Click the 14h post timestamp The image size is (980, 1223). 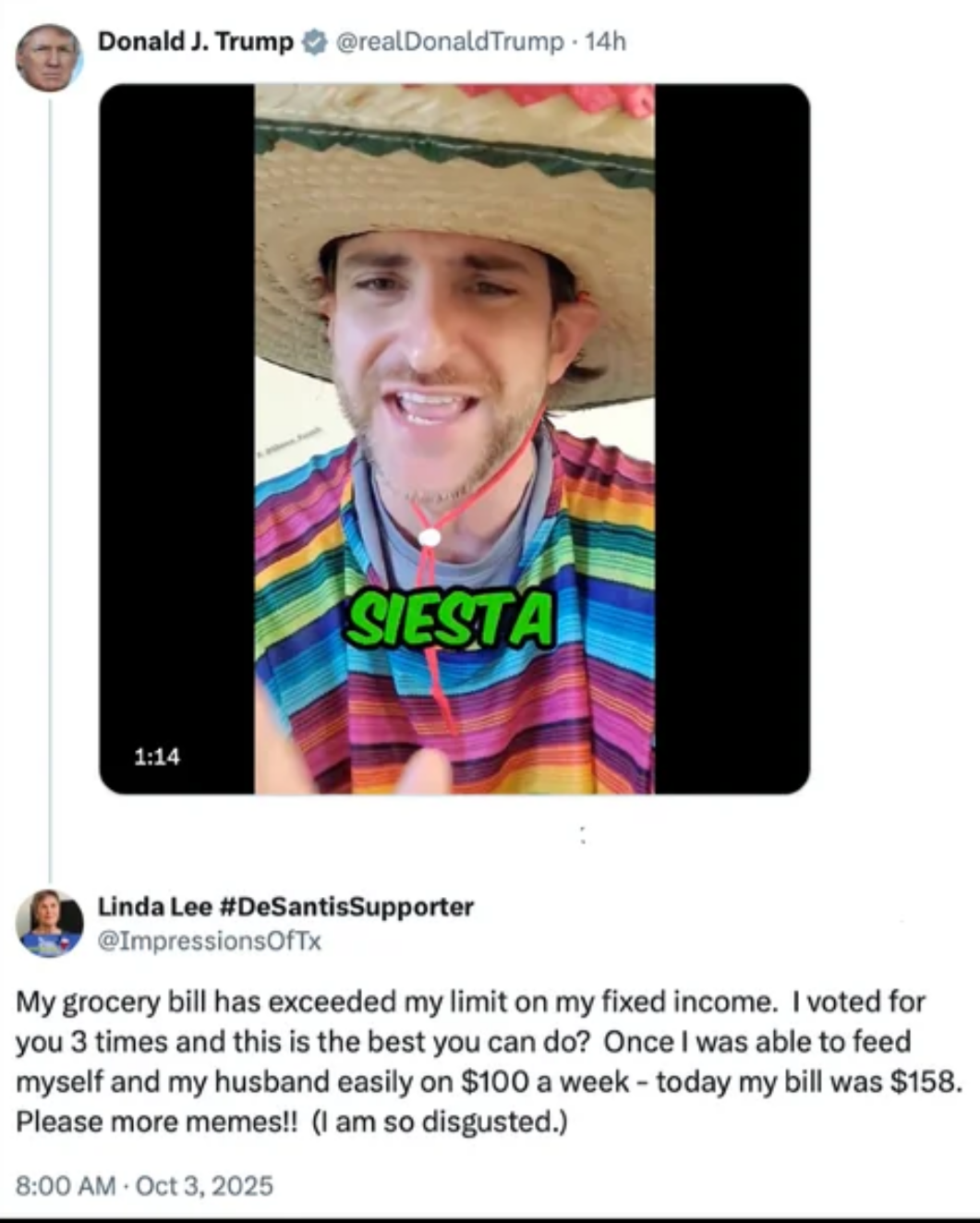coord(606,42)
